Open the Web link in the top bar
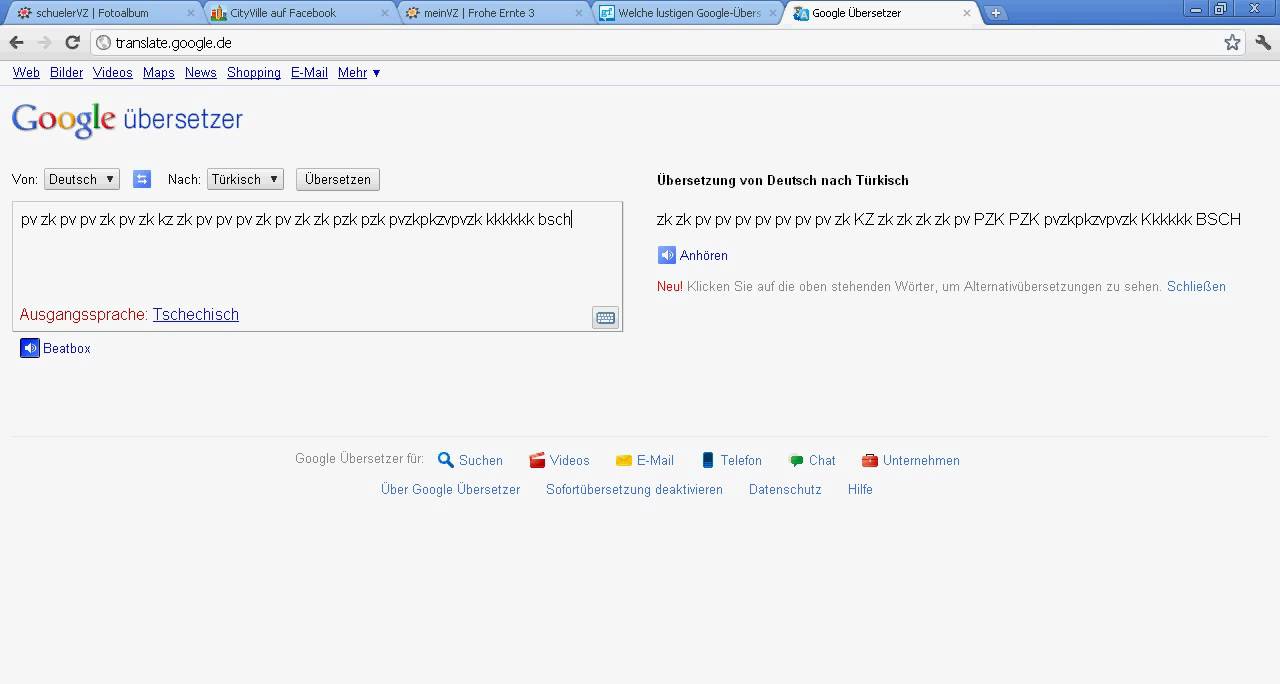 26,72
